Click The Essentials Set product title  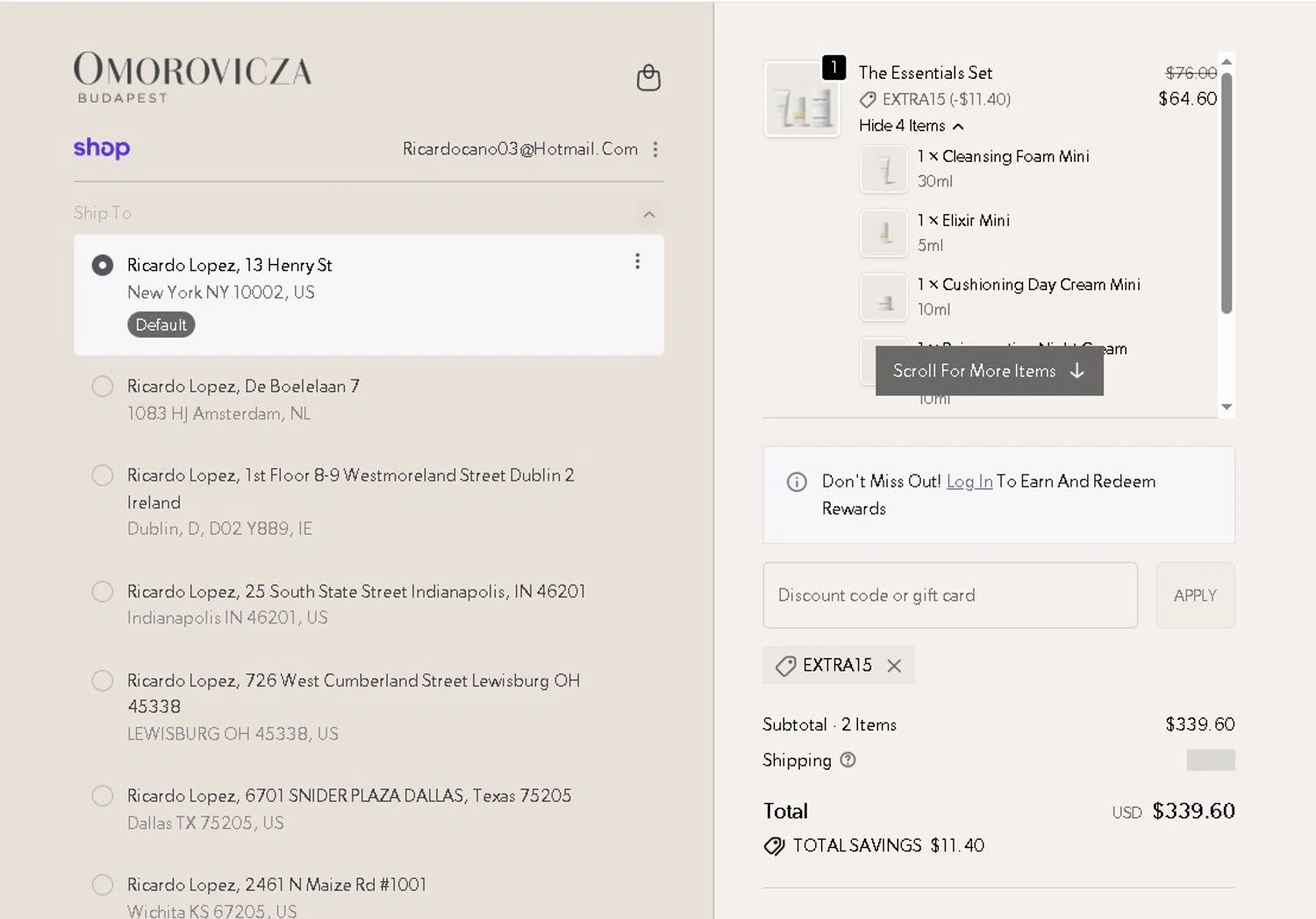pos(926,73)
